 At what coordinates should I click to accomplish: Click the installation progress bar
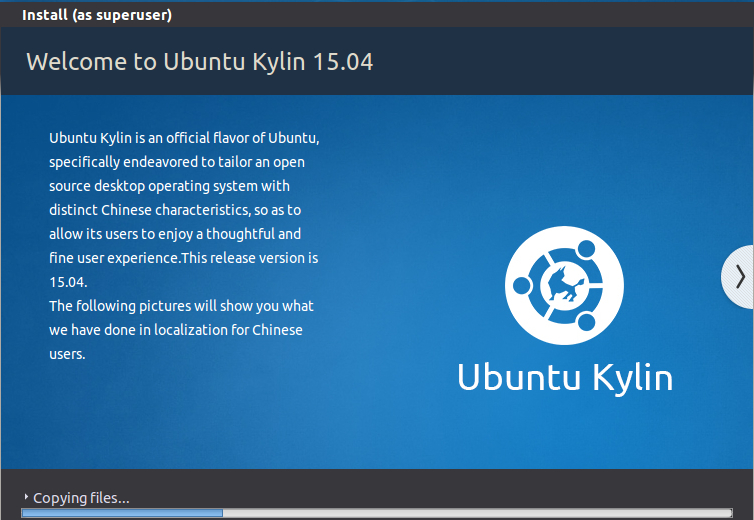377,513
